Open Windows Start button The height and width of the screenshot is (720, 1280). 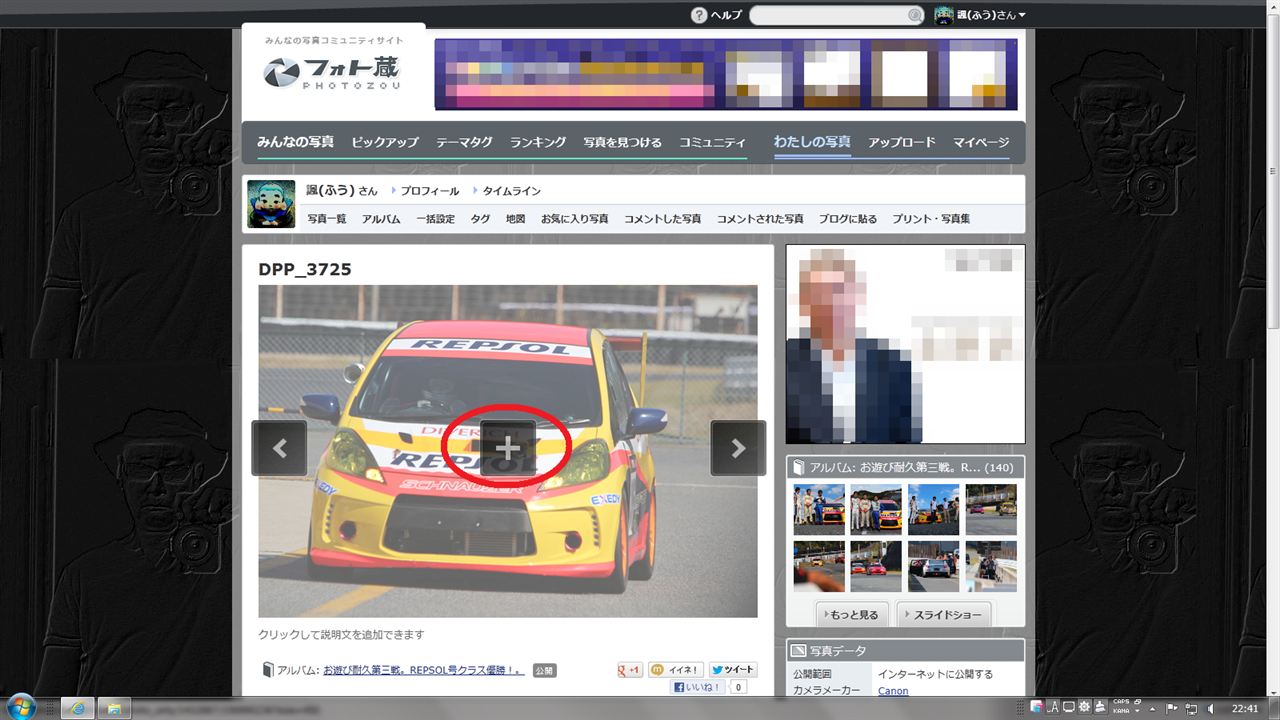coord(21,707)
